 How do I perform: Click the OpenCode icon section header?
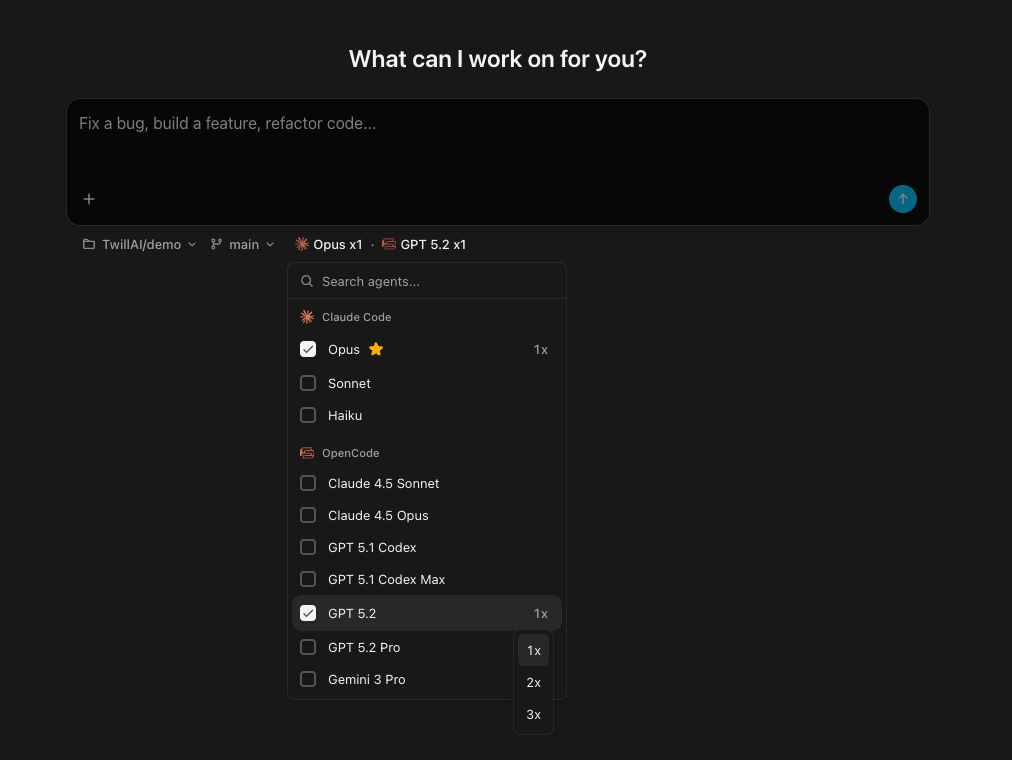coord(306,453)
